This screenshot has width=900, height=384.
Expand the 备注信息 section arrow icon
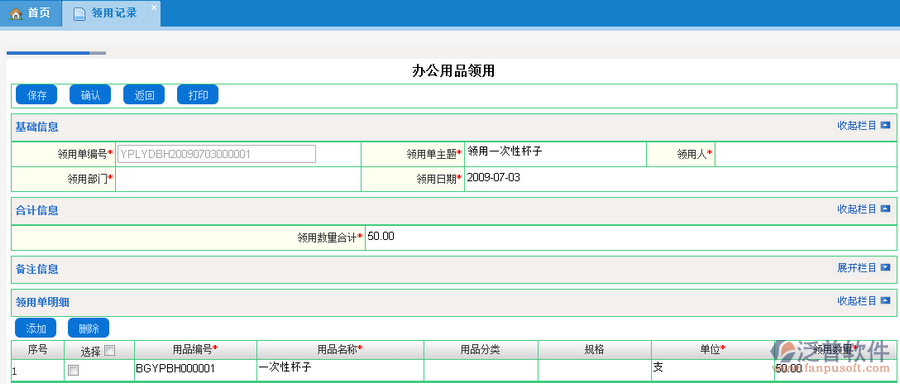885,267
